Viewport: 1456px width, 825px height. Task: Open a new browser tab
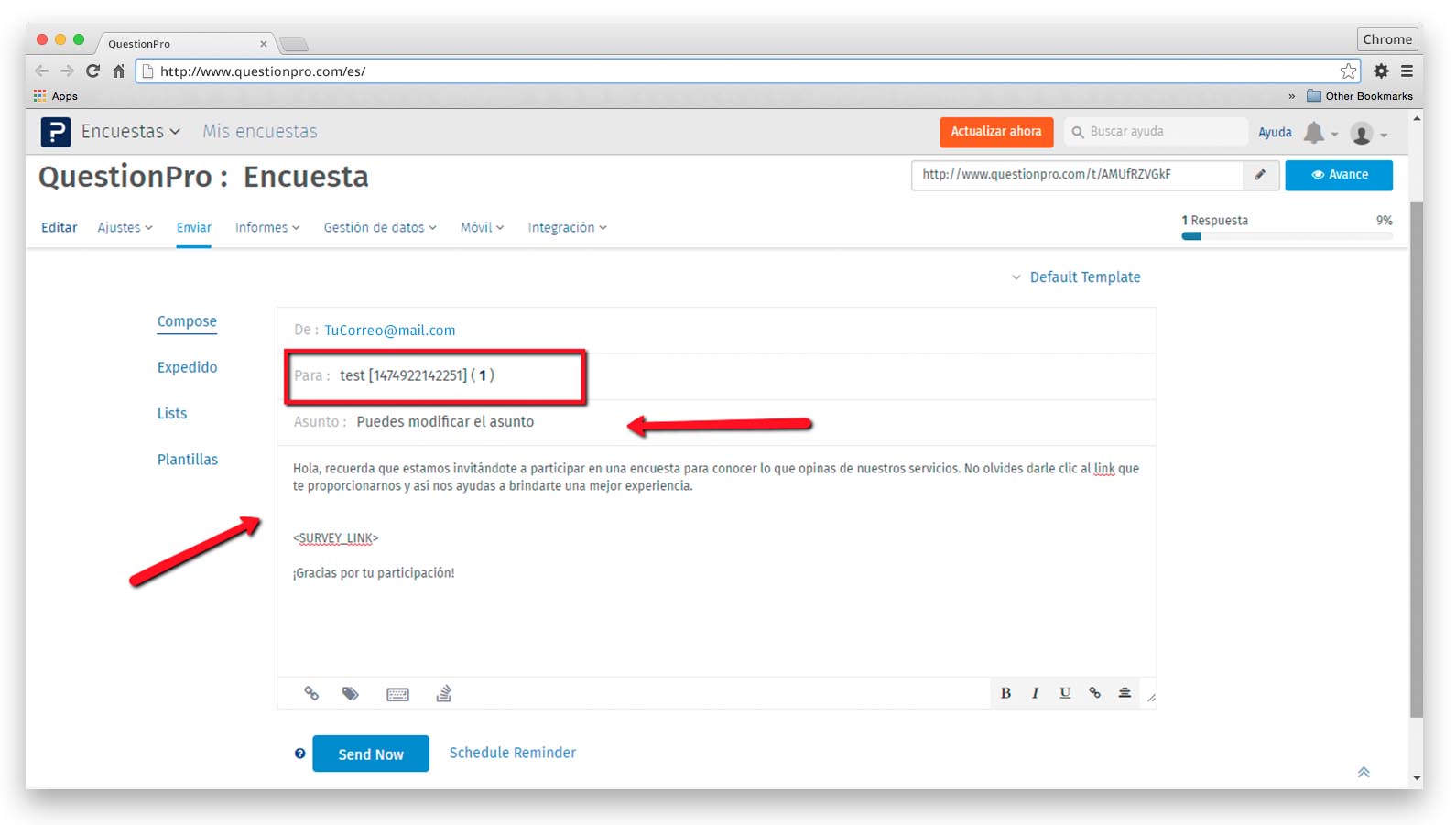tap(294, 44)
